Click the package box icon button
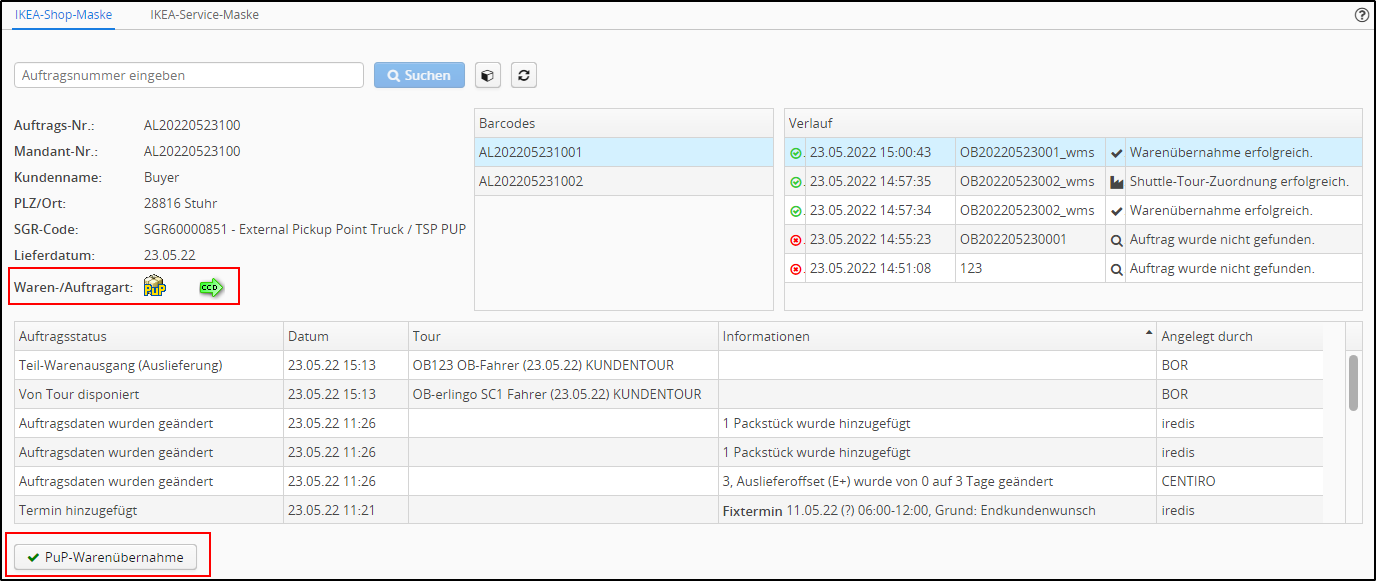The height and width of the screenshot is (581, 1376). [x=487, y=75]
